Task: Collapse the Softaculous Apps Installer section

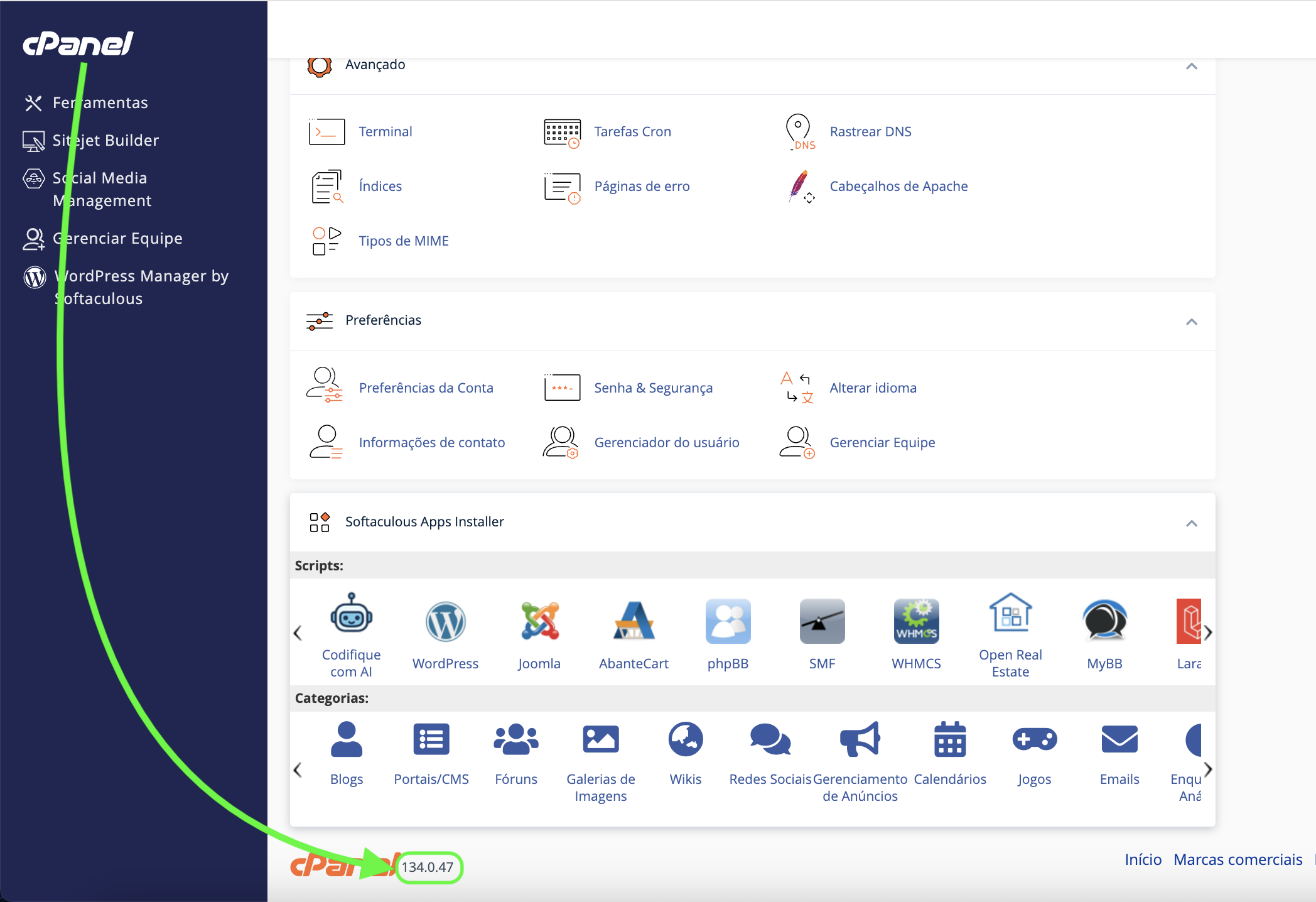Action: [1192, 523]
